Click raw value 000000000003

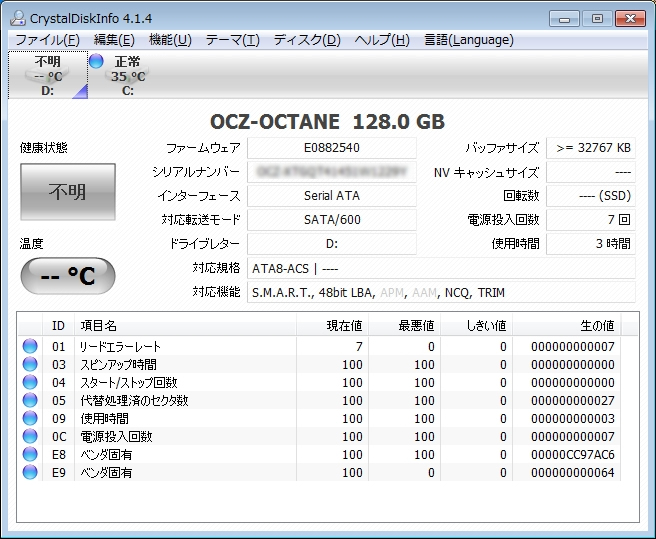click(x=573, y=418)
